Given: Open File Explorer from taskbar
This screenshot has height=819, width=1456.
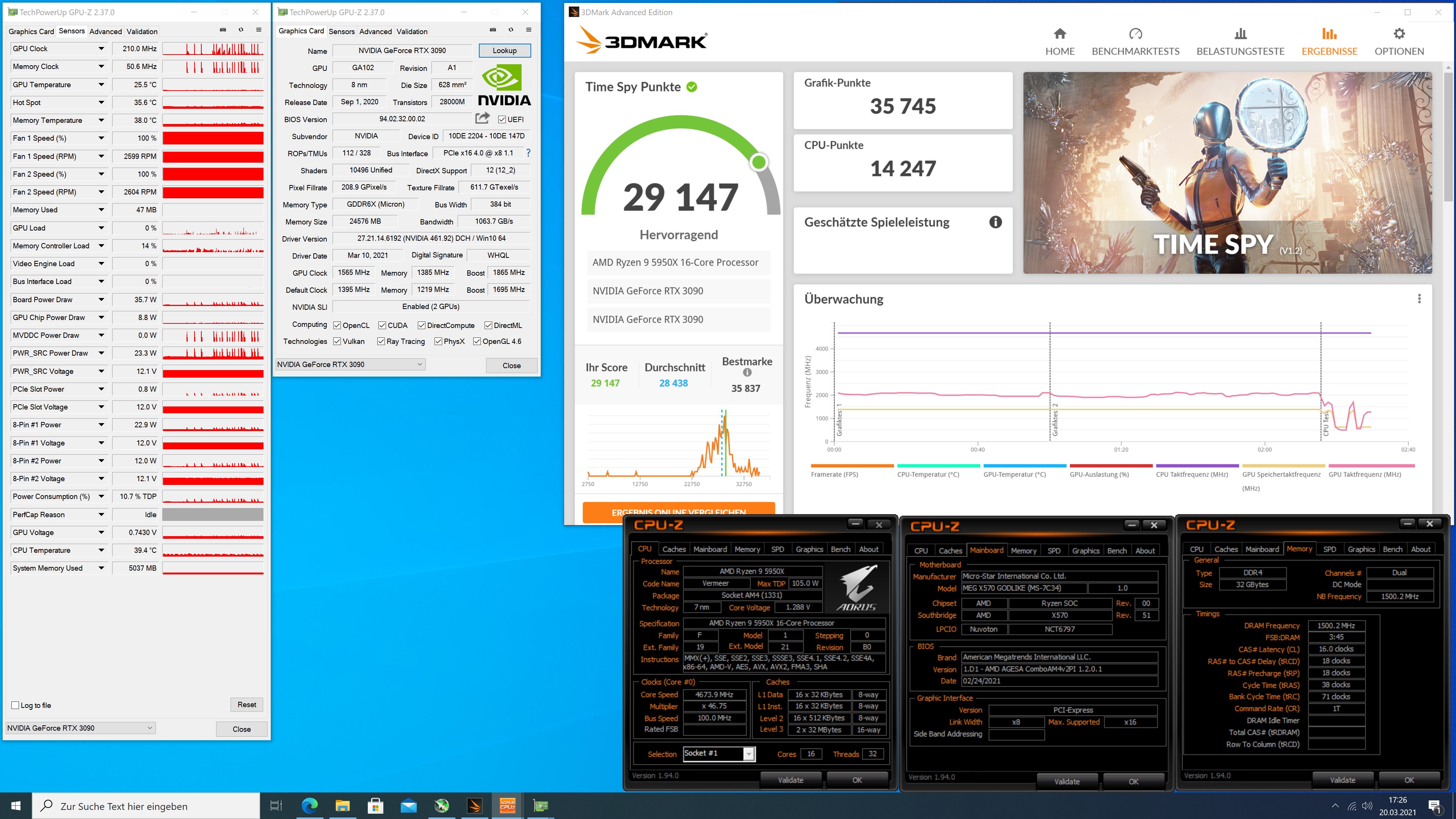Looking at the screenshot, I should [342, 805].
